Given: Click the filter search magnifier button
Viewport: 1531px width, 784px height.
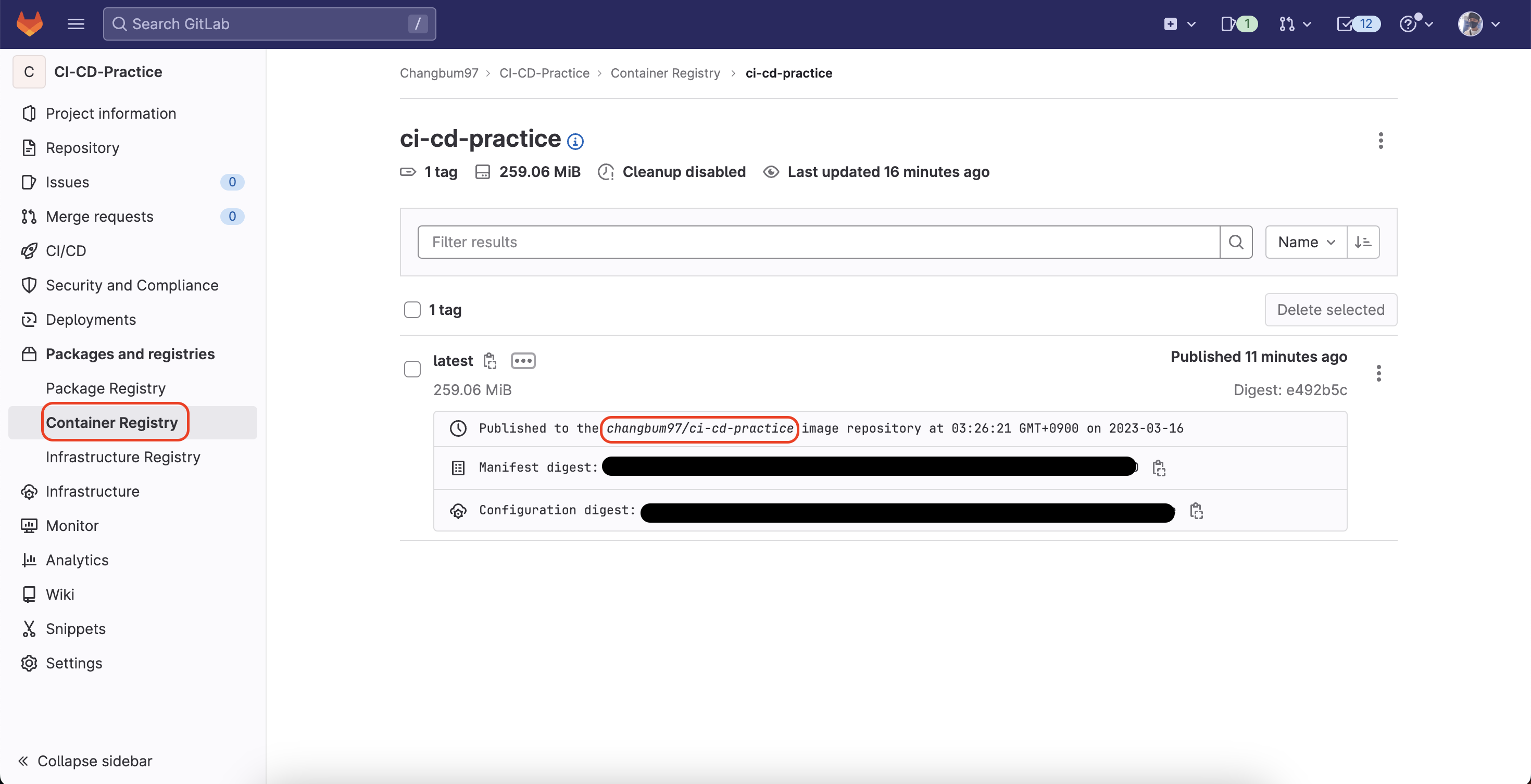Looking at the screenshot, I should (1236, 242).
